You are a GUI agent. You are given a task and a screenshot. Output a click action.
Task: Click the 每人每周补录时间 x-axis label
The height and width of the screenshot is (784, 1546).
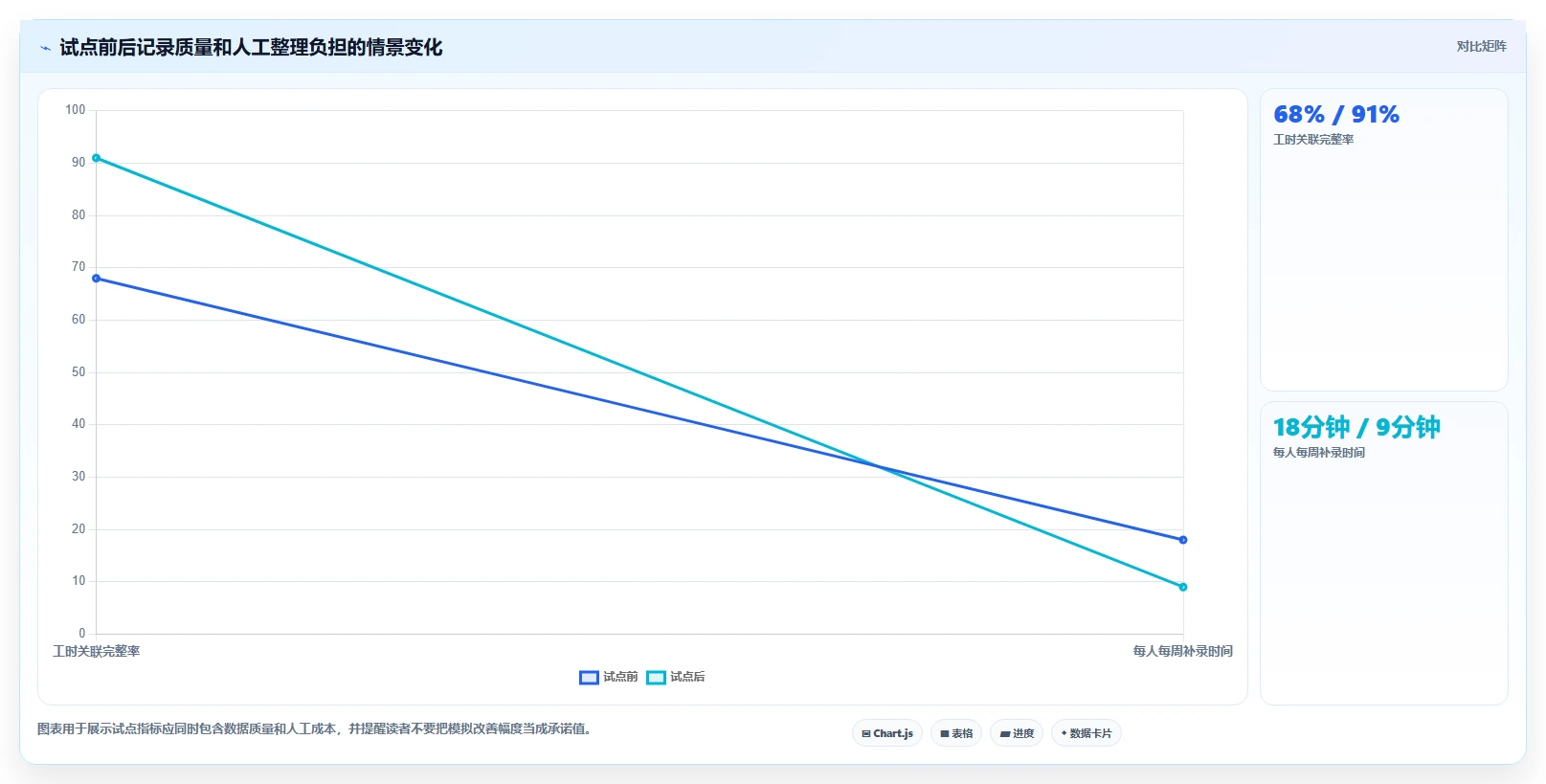pyautogui.click(x=1183, y=651)
